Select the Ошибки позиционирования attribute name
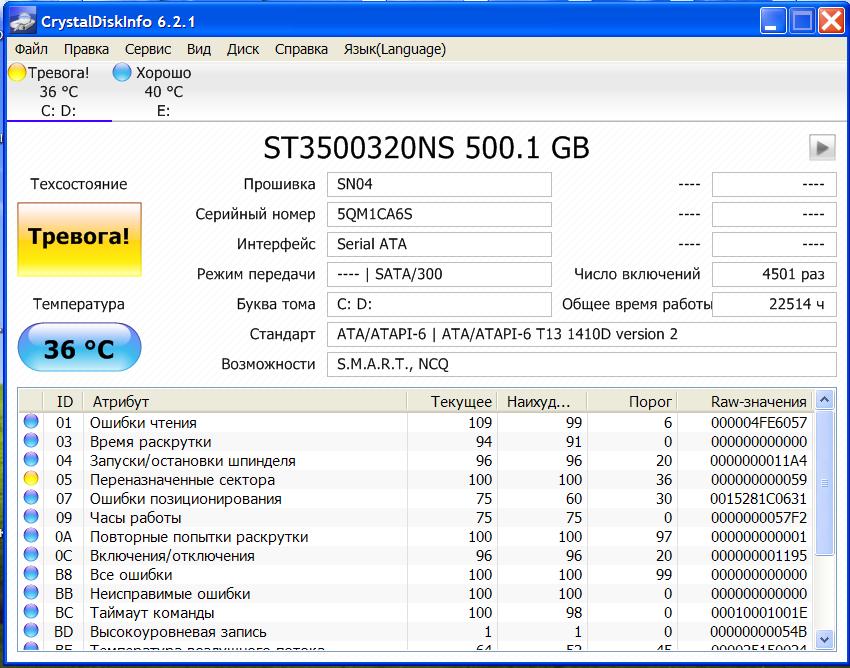 tap(186, 498)
